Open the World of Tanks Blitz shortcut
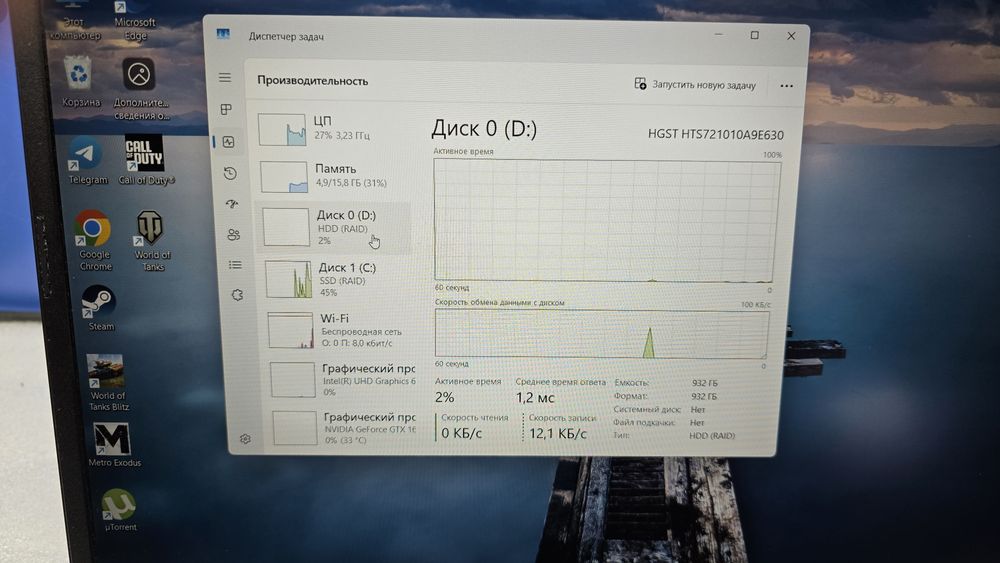1000x563 pixels. pos(107,383)
